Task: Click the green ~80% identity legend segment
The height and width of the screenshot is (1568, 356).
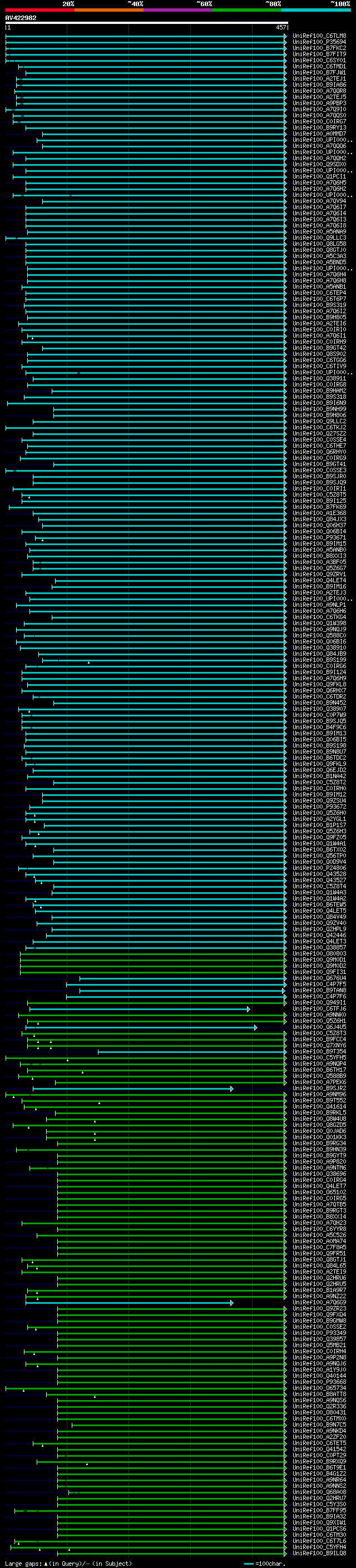Action: click(246, 10)
